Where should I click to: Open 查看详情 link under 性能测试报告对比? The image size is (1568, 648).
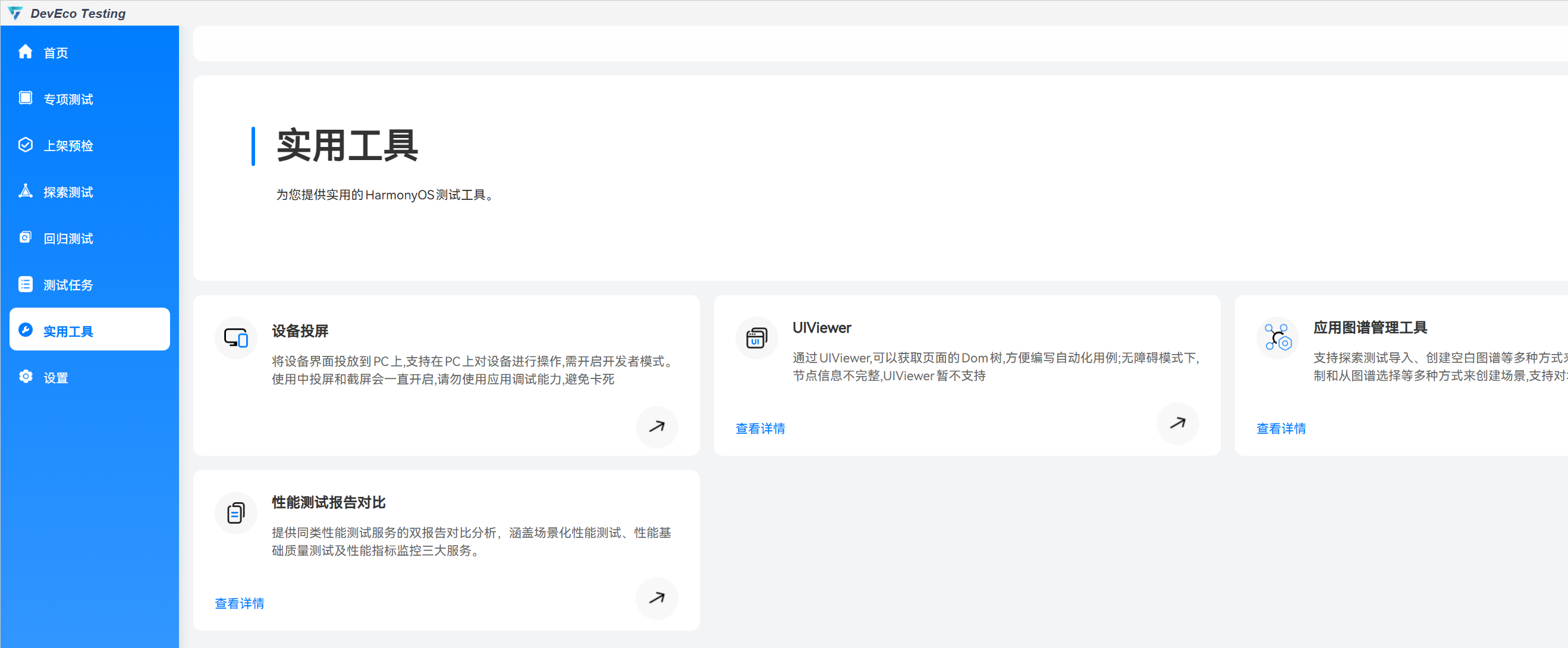(239, 603)
